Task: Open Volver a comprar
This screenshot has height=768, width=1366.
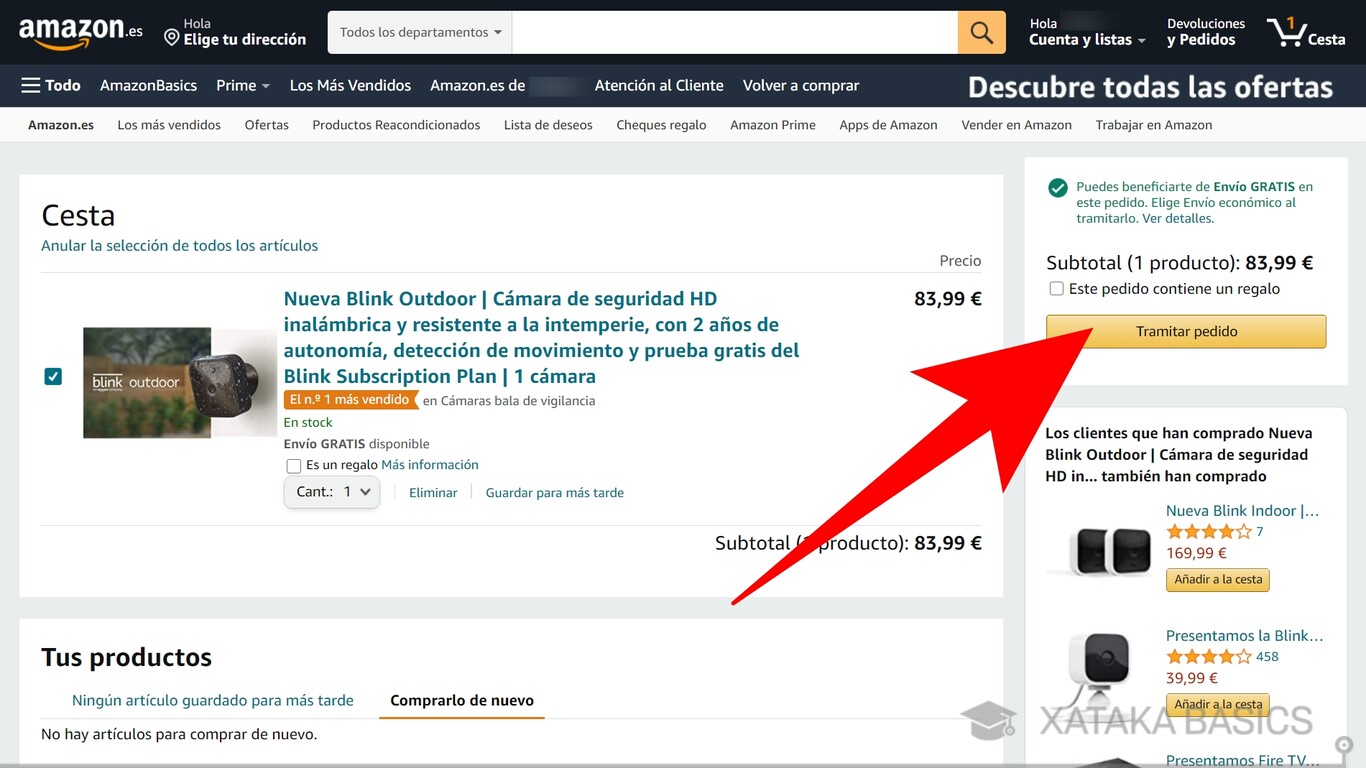Action: click(801, 86)
